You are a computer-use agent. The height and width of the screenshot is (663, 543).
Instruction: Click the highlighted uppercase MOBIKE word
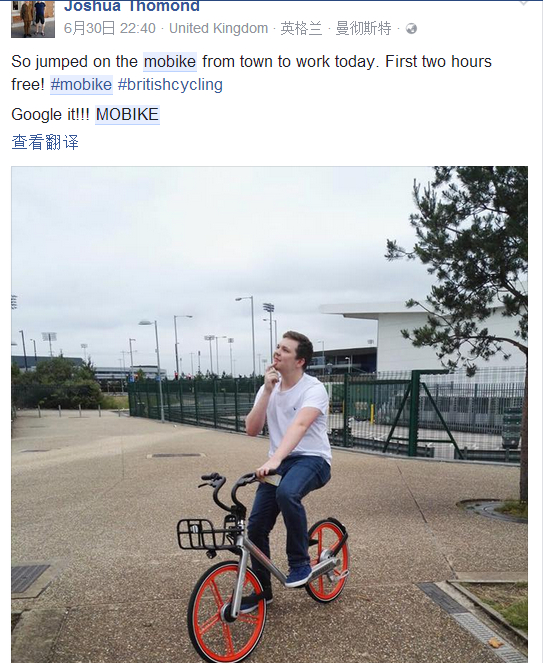click(127, 115)
